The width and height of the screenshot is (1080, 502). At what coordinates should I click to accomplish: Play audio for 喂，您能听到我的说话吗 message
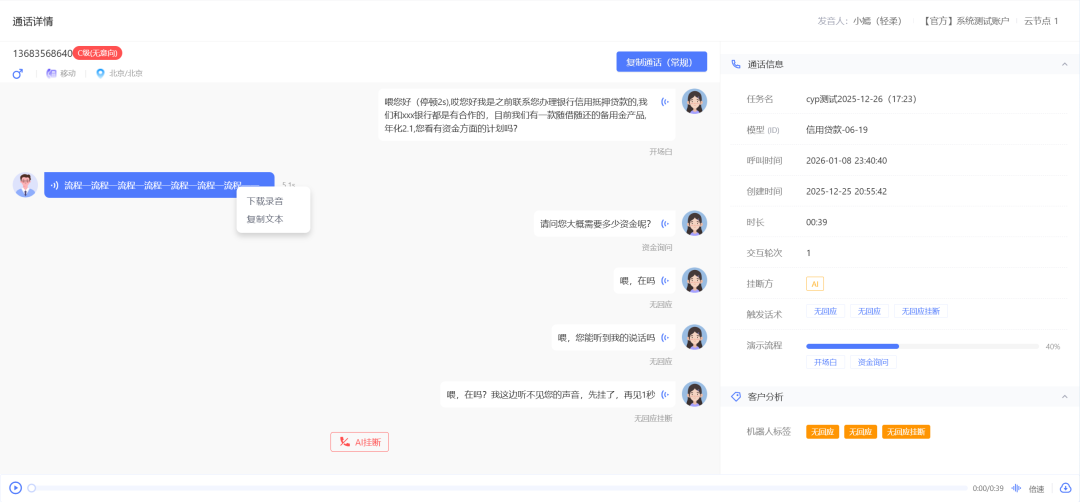pos(665,338)
